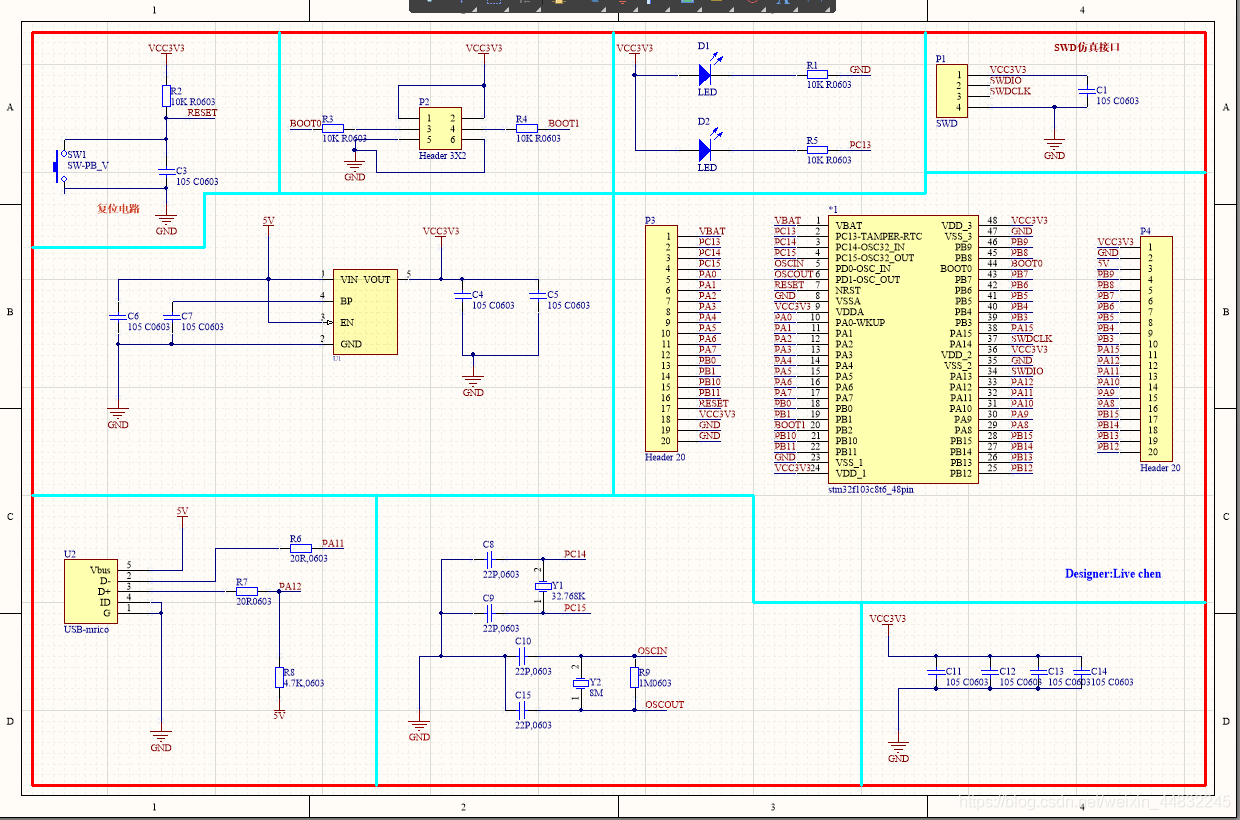The height and width of the screenshot is (820, 1240).
Task: Select capacitor C6 on regulator input
Action: [118, 316]
